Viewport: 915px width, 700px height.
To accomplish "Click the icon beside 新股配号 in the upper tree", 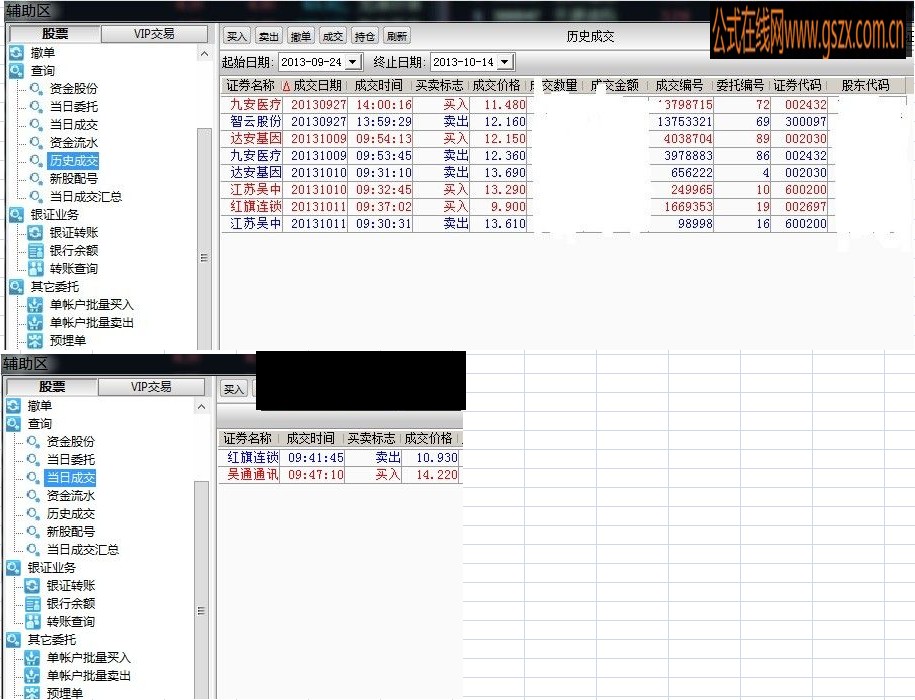I will 36,178.
